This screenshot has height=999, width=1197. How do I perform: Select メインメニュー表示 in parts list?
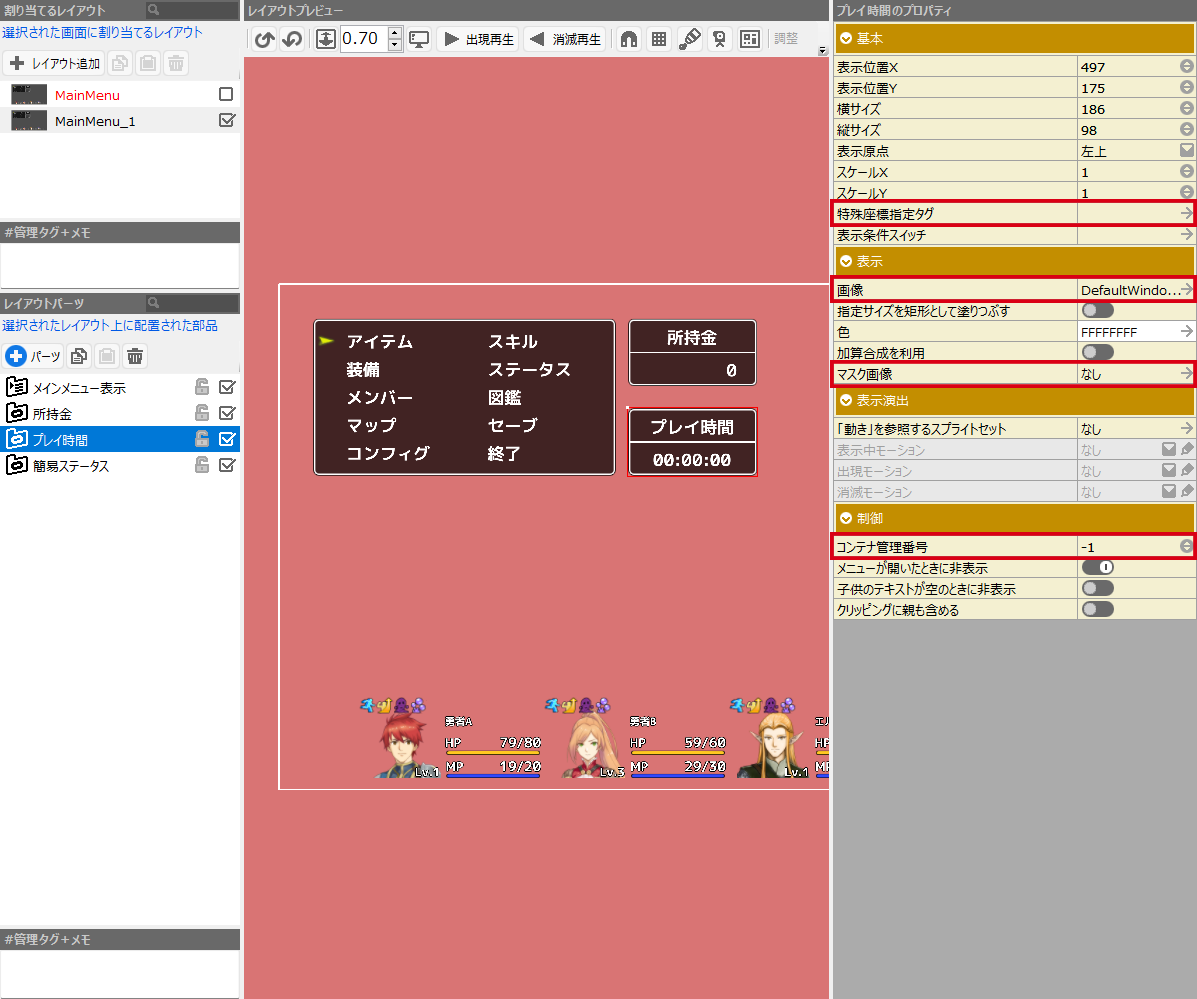click(79, 388)
